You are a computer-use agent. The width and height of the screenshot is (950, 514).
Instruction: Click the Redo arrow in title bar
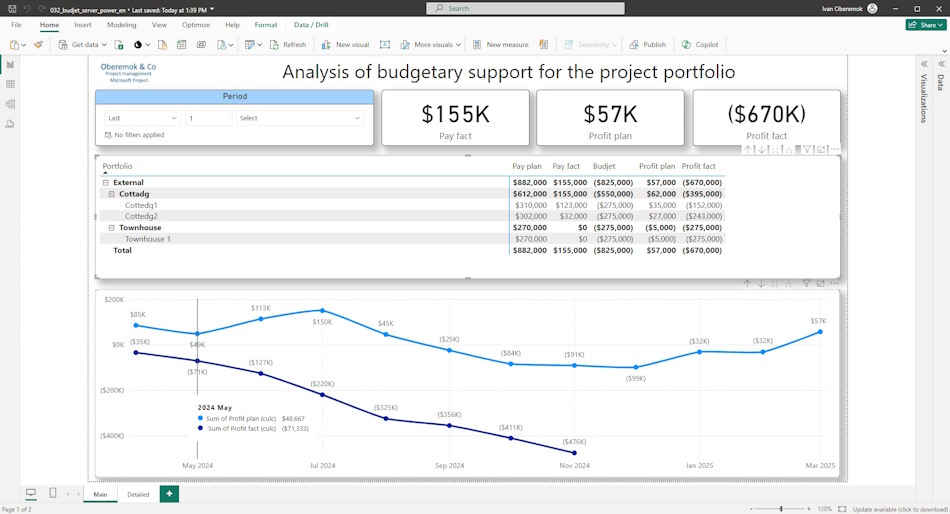[42, 8]
